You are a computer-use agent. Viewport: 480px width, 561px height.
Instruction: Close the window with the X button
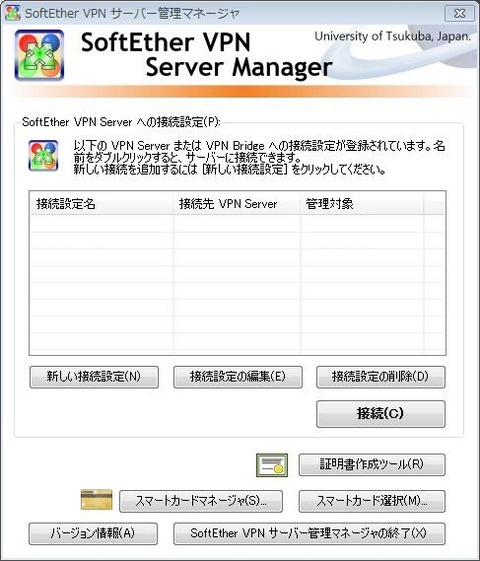(x=459, y=14)
